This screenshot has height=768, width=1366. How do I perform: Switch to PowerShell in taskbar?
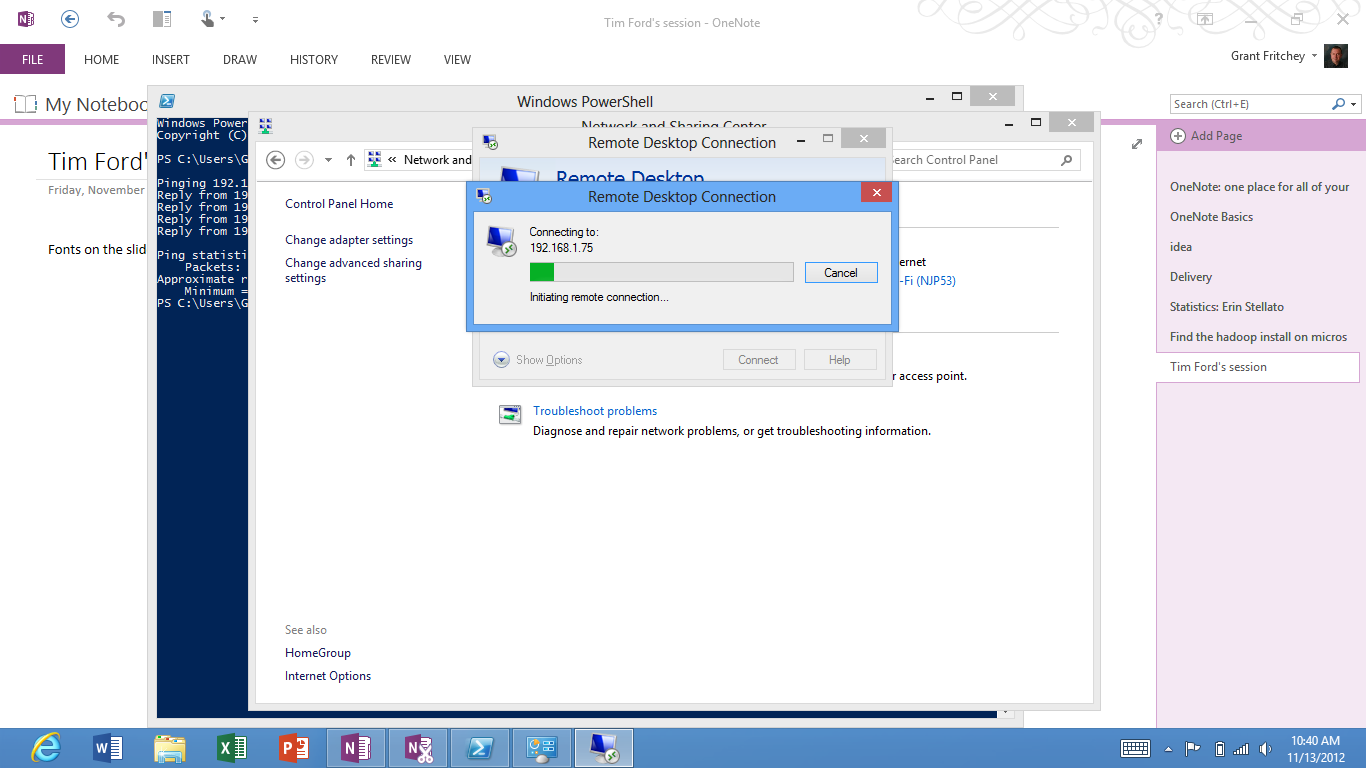pyautogui.click(x=480, y=748)
